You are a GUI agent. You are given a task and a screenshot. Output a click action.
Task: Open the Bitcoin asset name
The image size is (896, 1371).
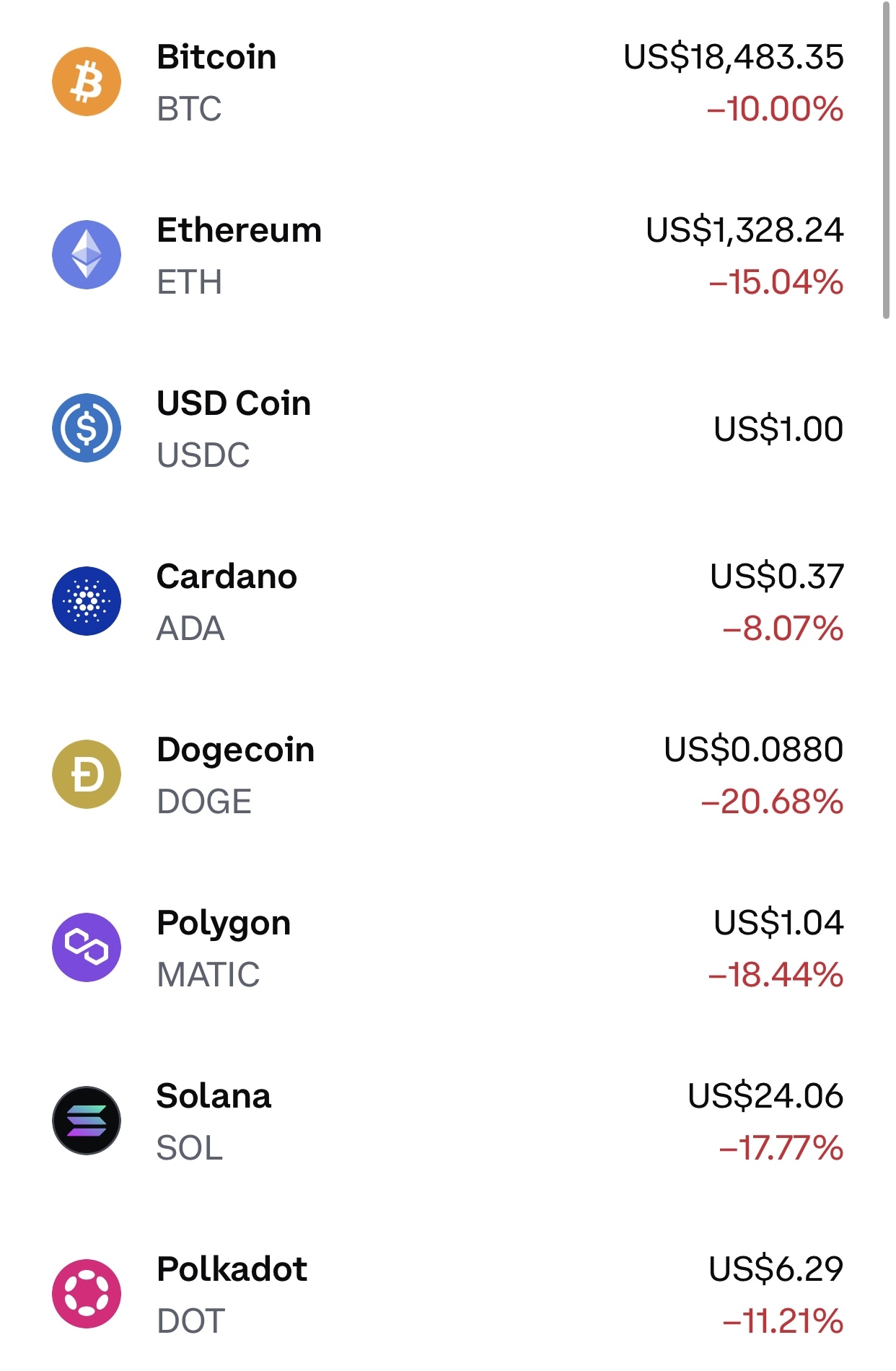coord(216,57)
